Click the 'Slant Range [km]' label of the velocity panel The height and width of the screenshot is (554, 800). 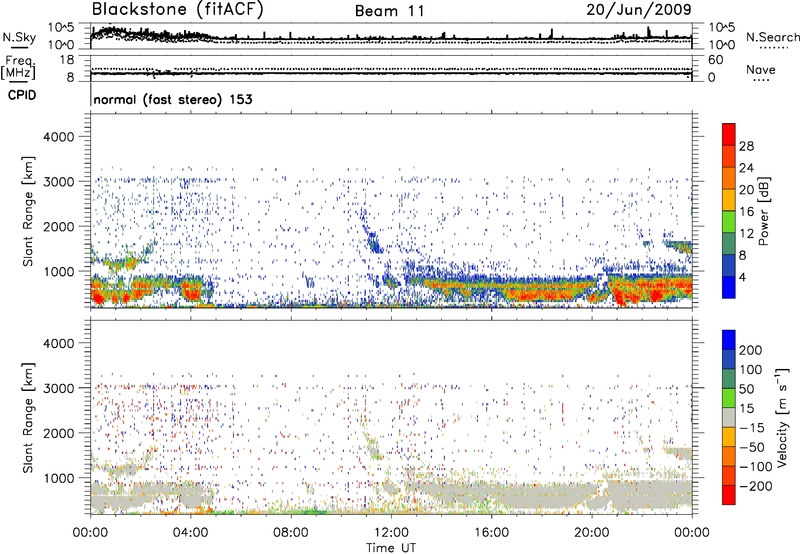point(28,417)
